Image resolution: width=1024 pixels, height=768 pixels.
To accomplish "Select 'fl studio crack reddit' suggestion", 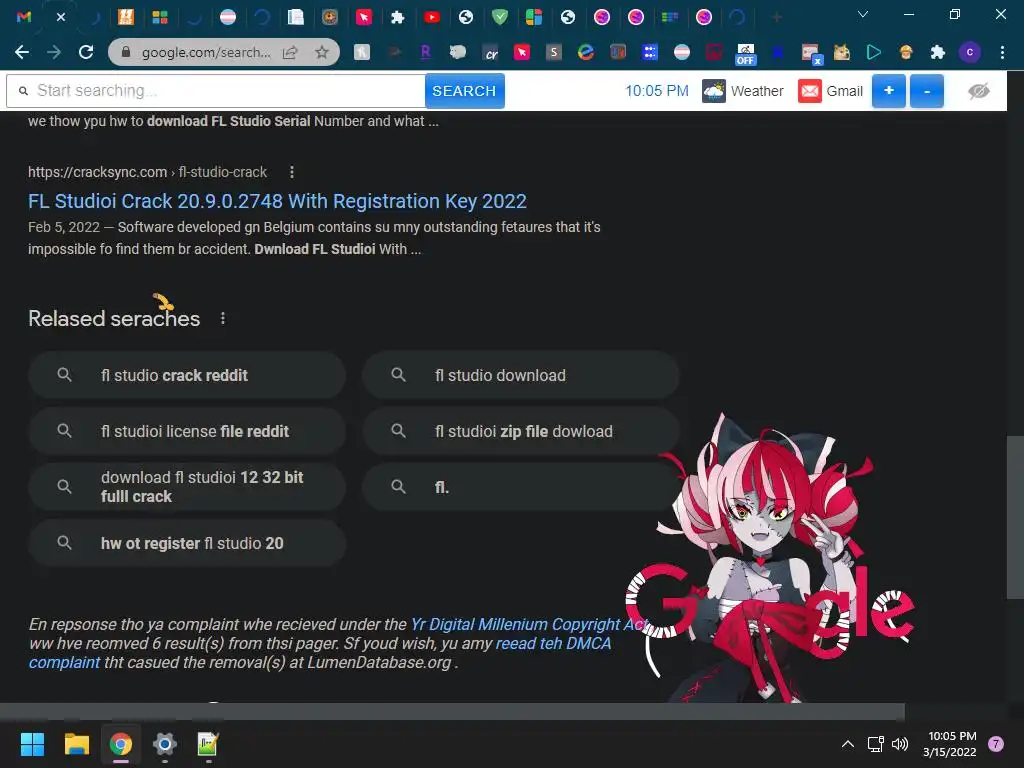I will click(187, 375).
